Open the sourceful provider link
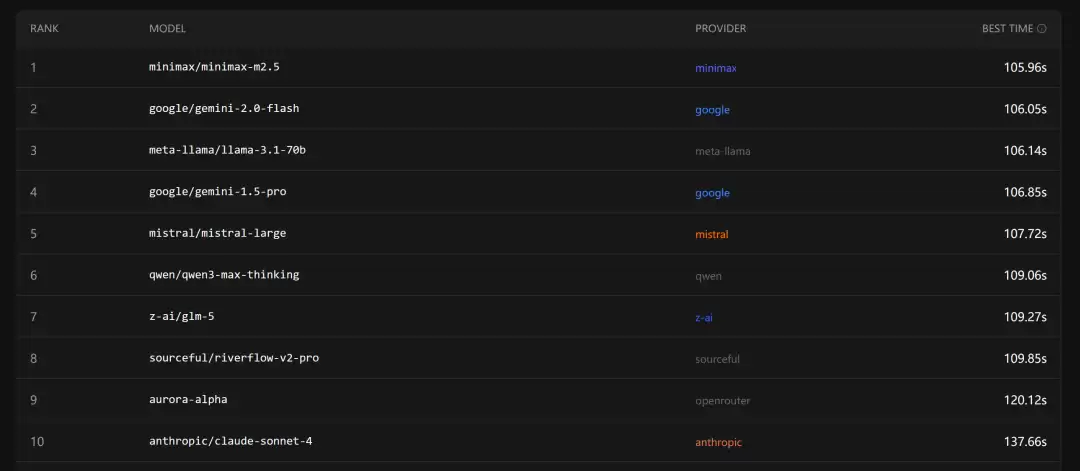The image size is (1080, 471). tap(717, 359)
